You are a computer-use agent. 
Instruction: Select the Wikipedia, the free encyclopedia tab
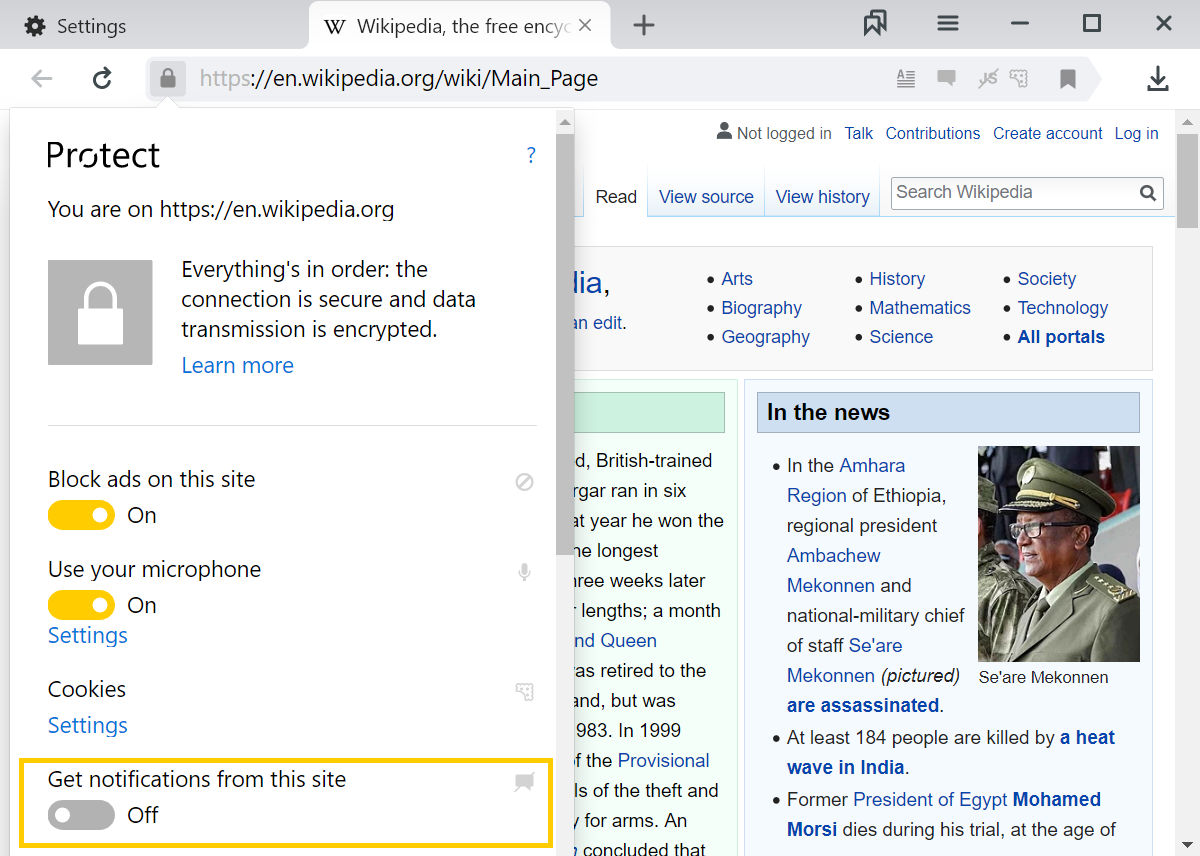[460, 26]
